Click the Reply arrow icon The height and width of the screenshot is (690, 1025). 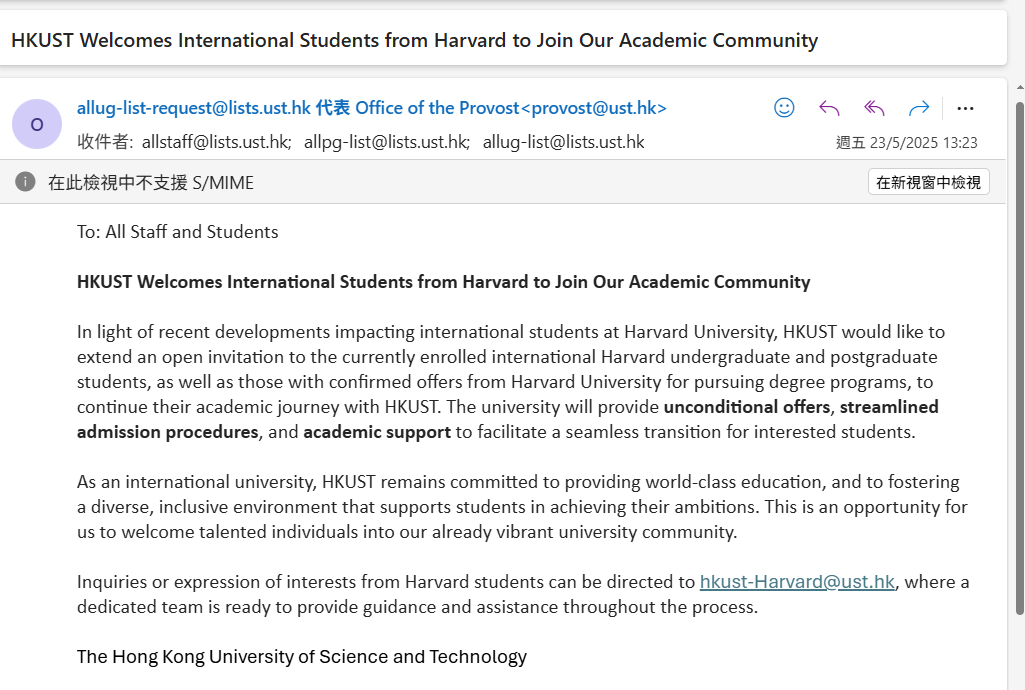829,108
